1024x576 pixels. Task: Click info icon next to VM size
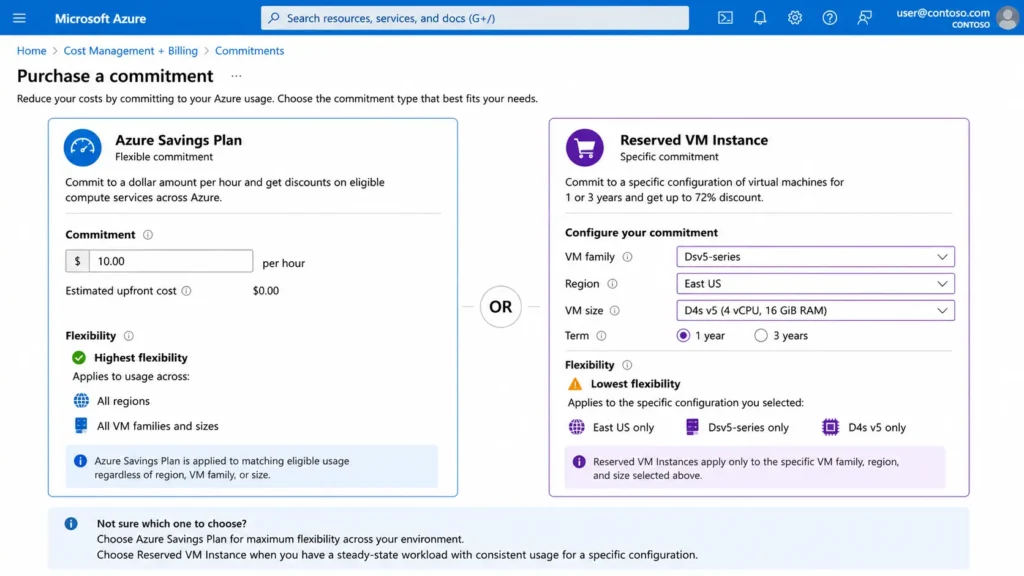pos(615,310)
